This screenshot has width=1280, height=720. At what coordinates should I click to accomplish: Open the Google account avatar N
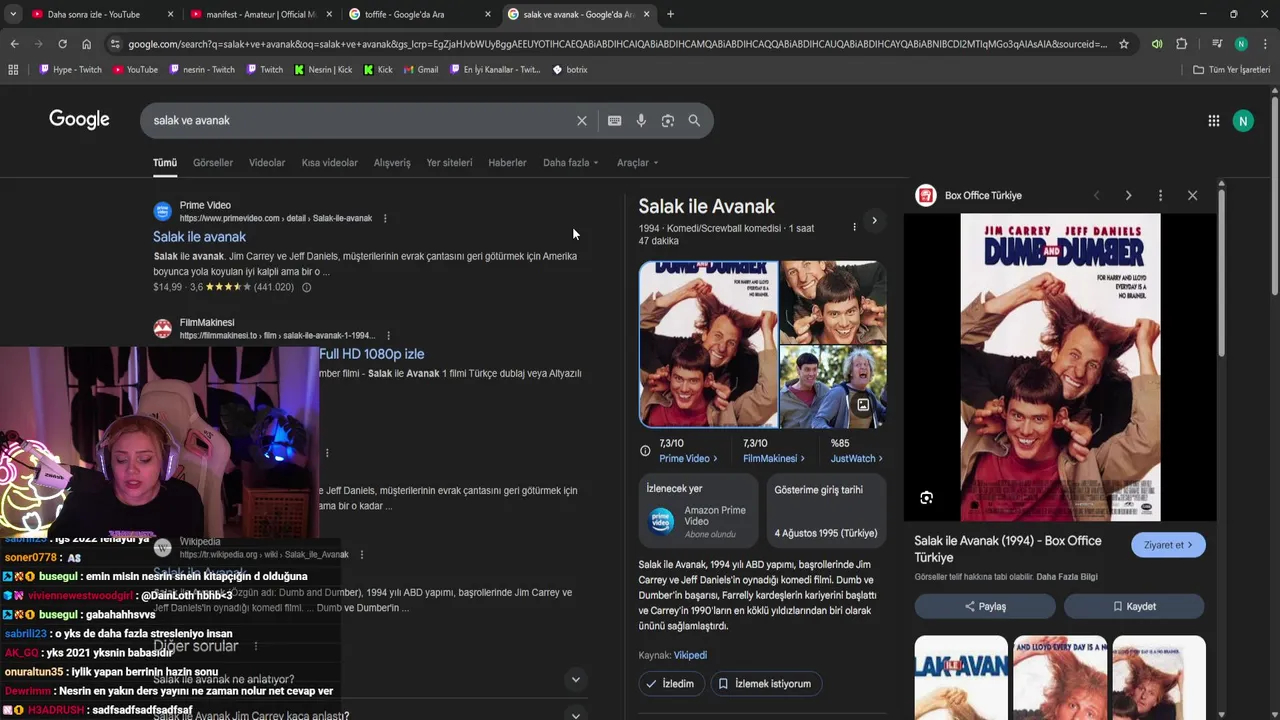pyautogui.click(x=1243, y=121)
